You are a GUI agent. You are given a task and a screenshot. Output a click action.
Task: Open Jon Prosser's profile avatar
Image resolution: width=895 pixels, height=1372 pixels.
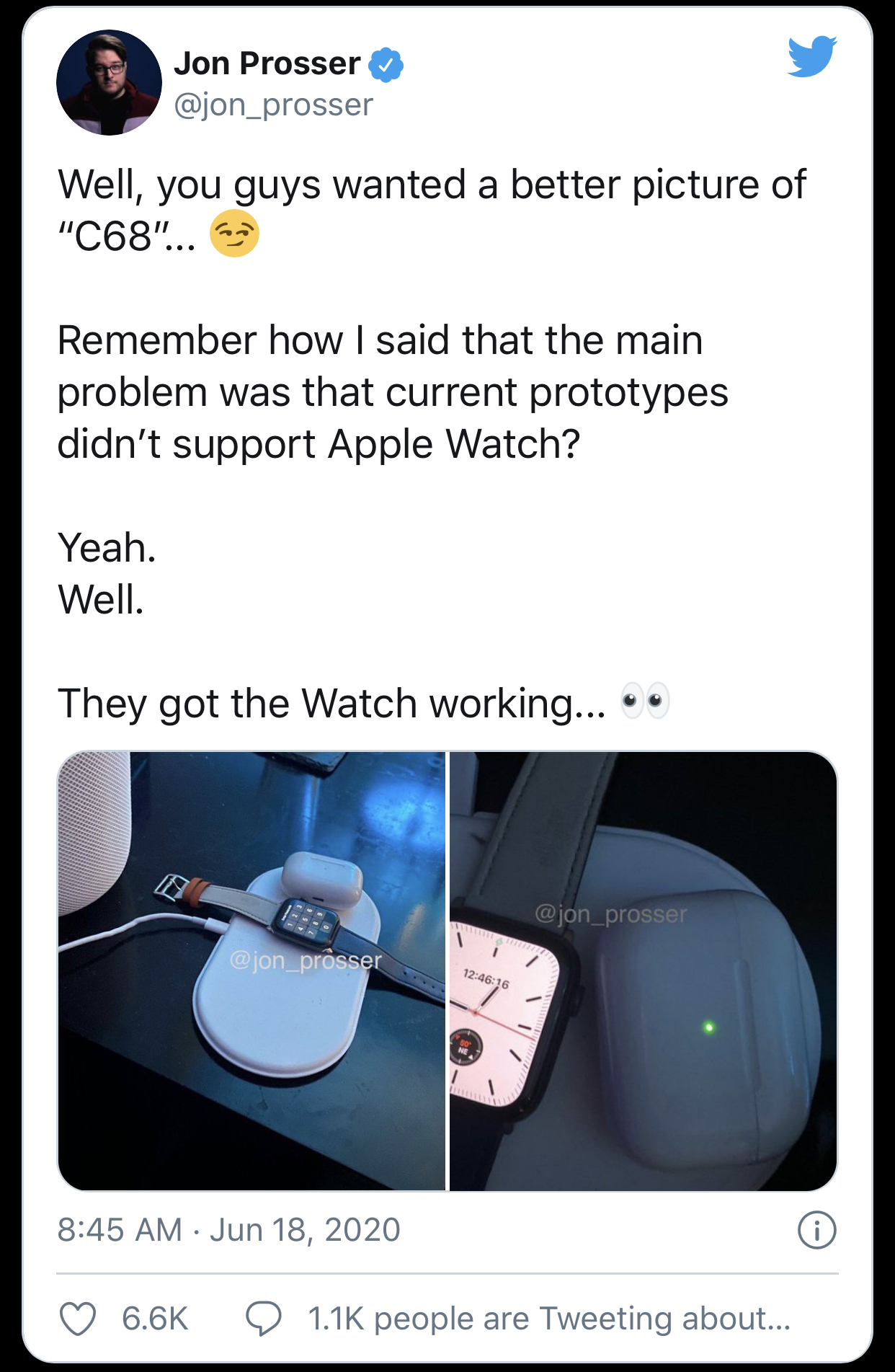point(109,82)
